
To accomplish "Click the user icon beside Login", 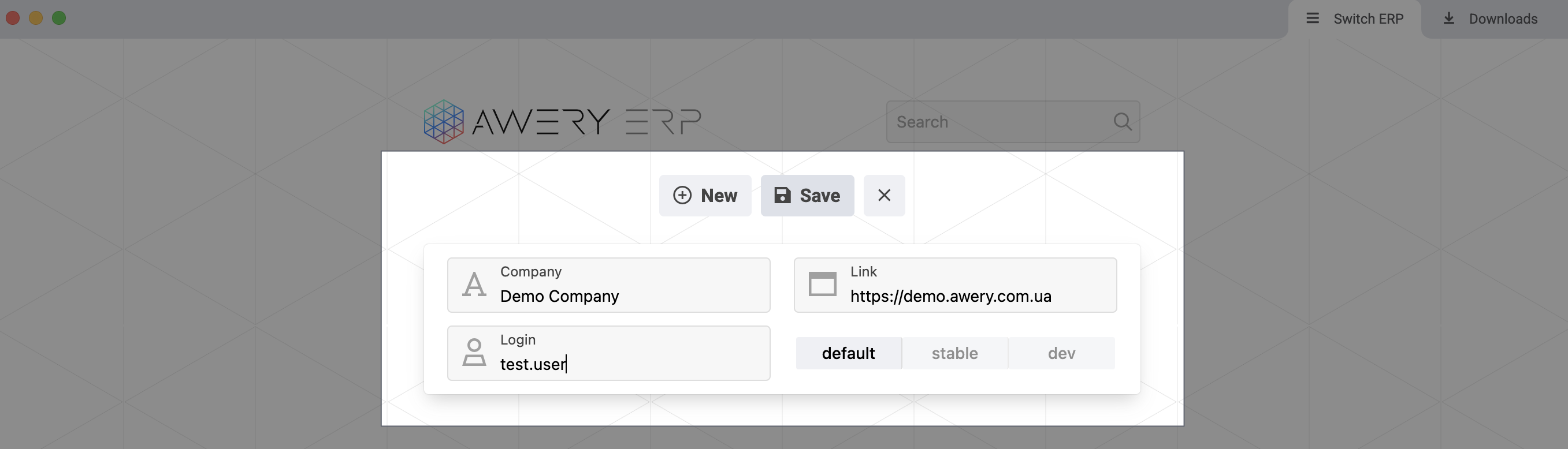I will 474,352.
